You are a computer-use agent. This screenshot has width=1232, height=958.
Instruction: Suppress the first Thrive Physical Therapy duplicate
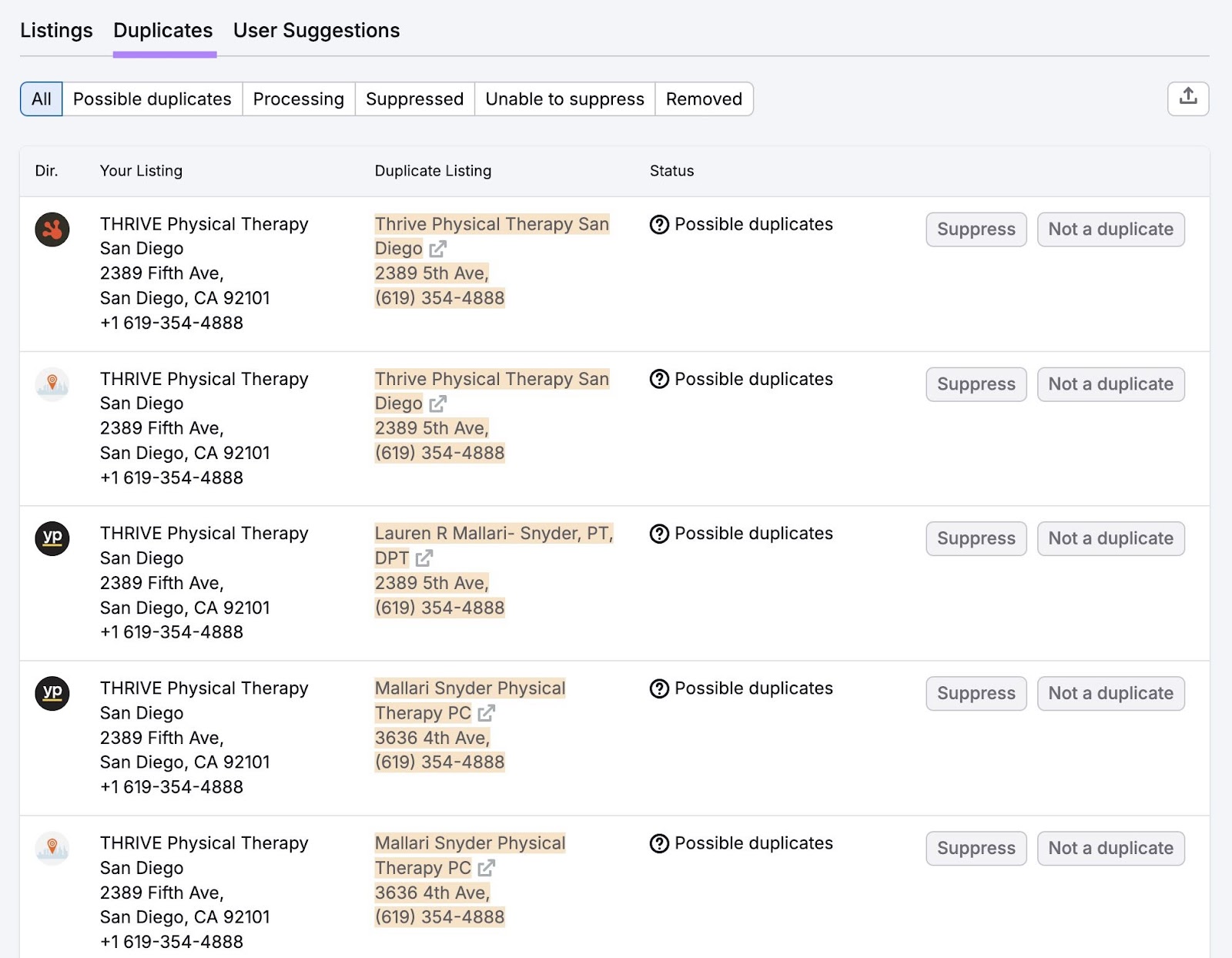pos(975,229)
